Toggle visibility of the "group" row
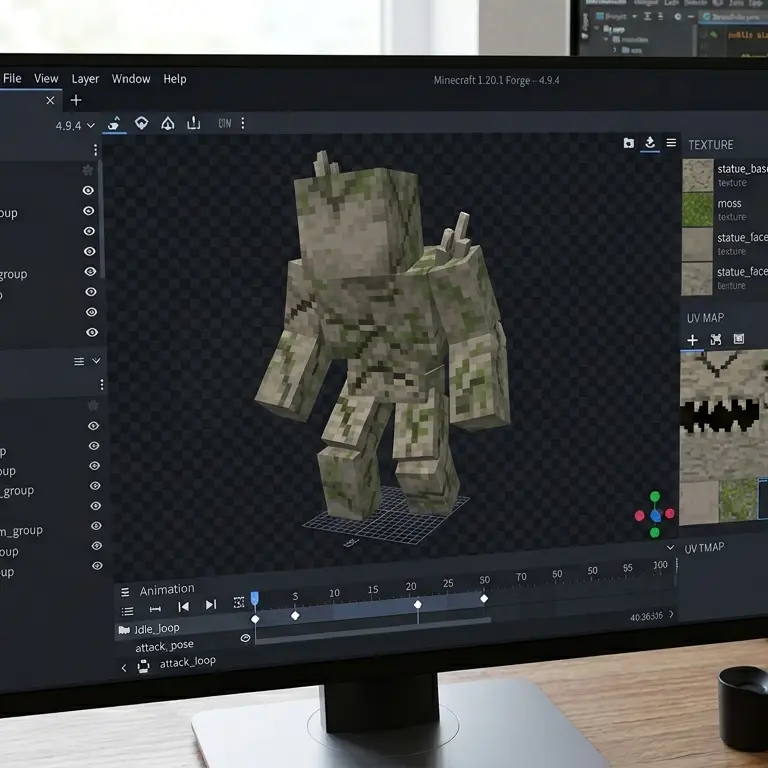This screenshot has height=768, width=768. pos(90,271)
